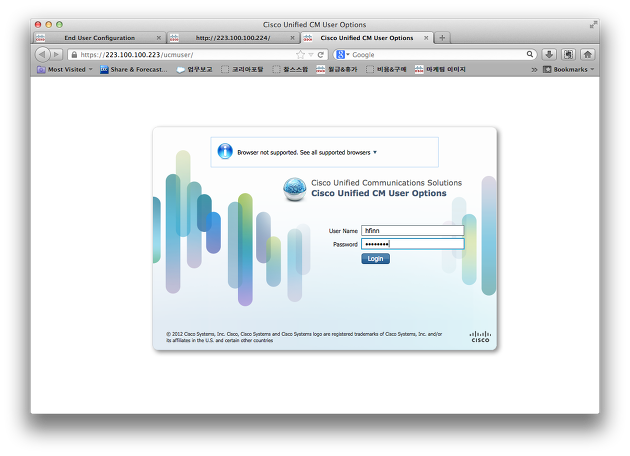The image size is (630, 456).
Task: Expand See all supported browsers arrow
Action: point(375,152)
